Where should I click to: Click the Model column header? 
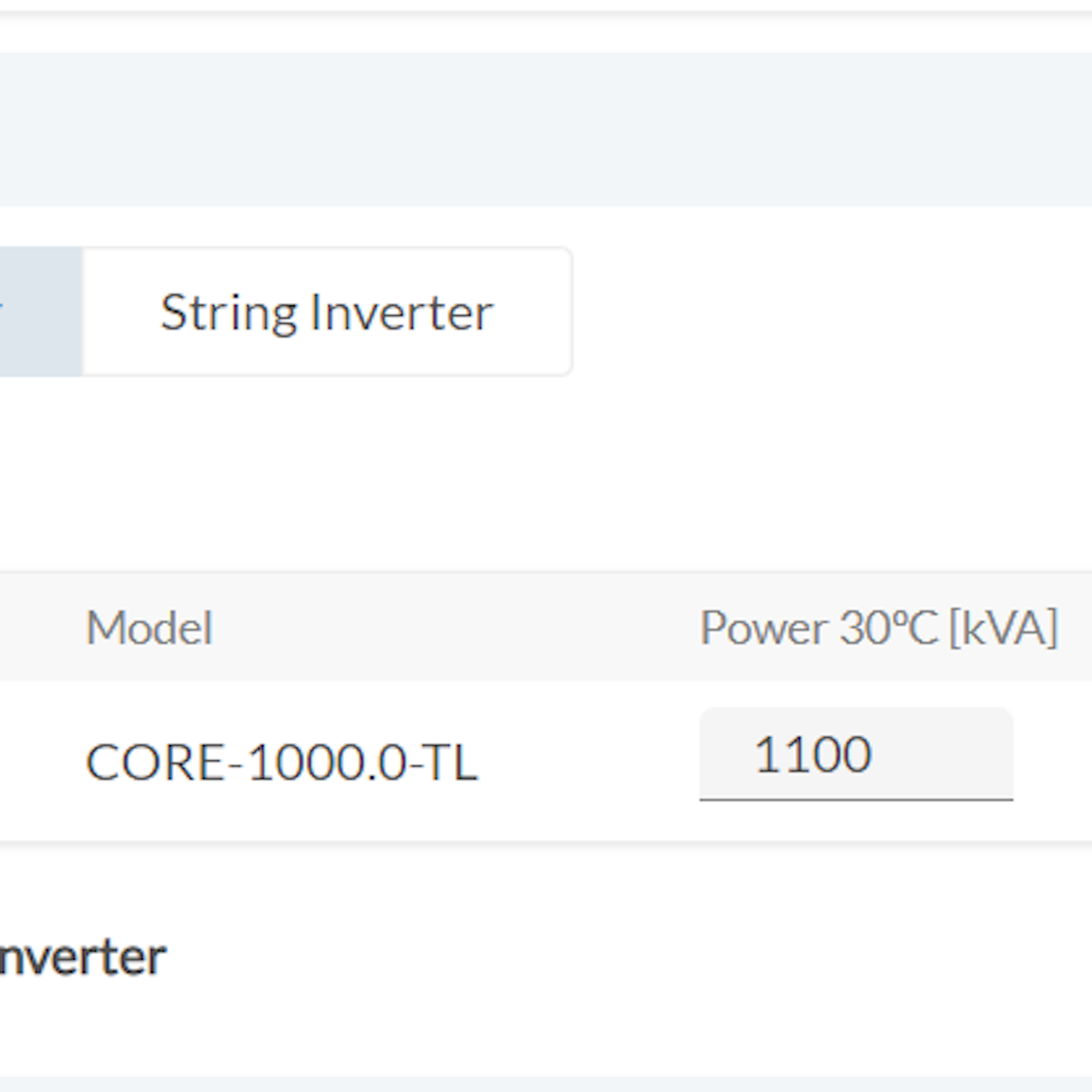pyautogui.click(x=148, y=627)
